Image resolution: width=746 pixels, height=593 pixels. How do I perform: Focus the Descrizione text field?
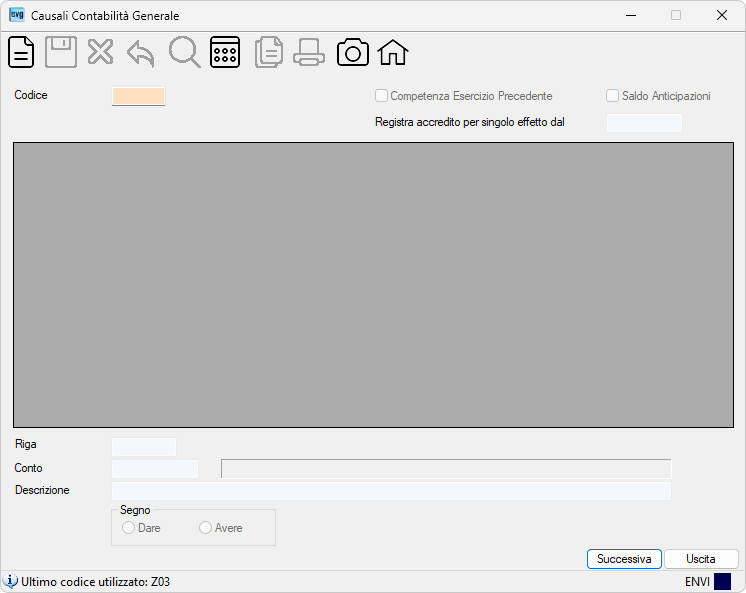(x=391, y=491)
